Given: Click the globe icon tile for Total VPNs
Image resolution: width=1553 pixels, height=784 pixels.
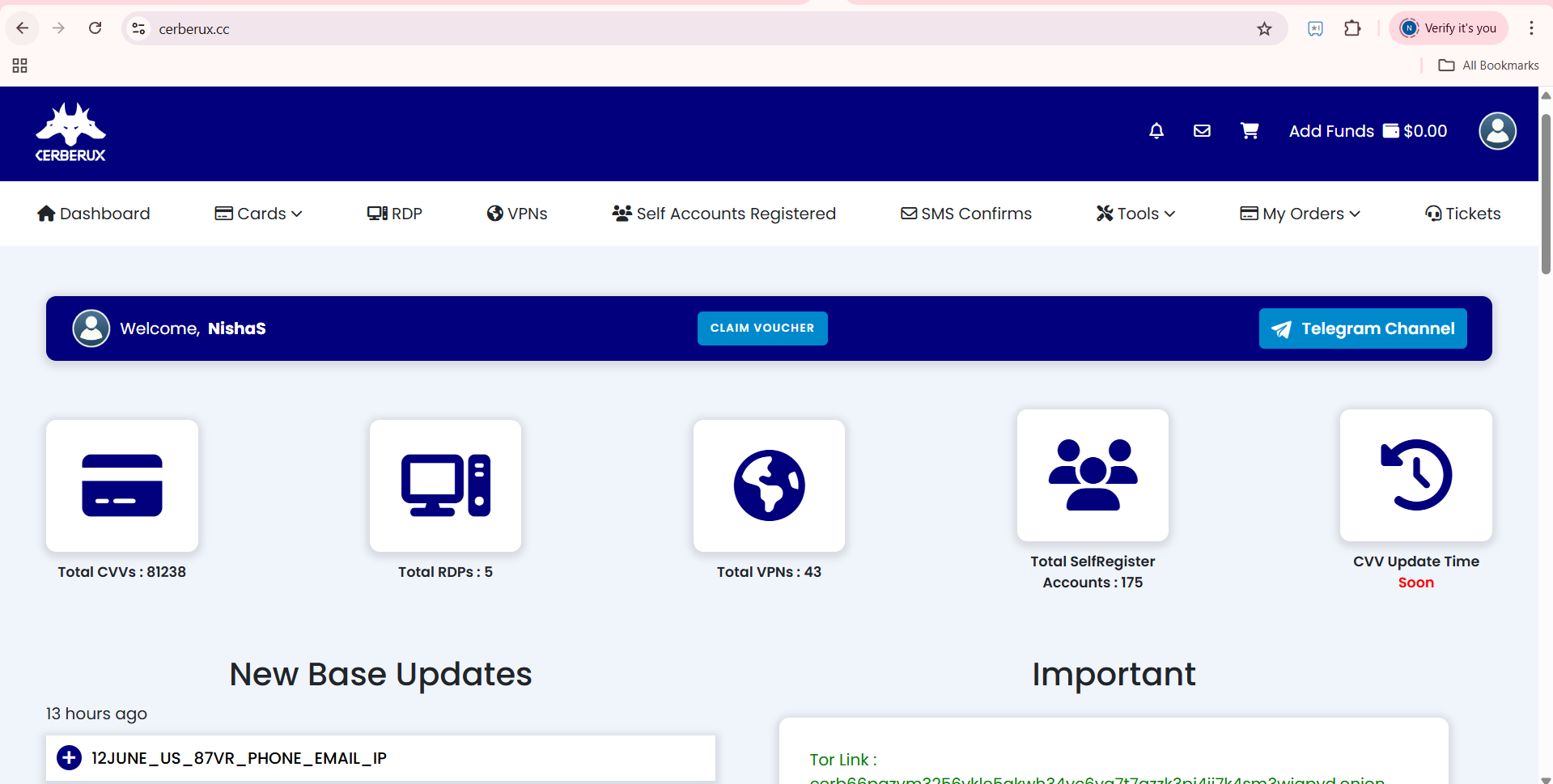Looking at the screenshot, I should coord(769,485).
